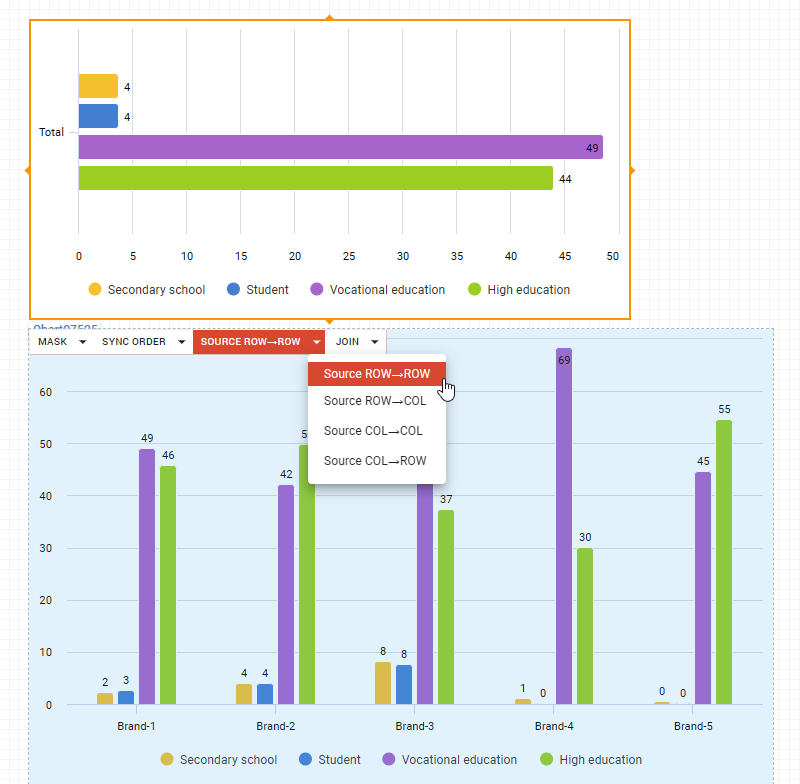The width and height of the screenshot is (800, 784).
Task: Click the green High education legend dot in bottom chart
Action: tap(546, 760)
